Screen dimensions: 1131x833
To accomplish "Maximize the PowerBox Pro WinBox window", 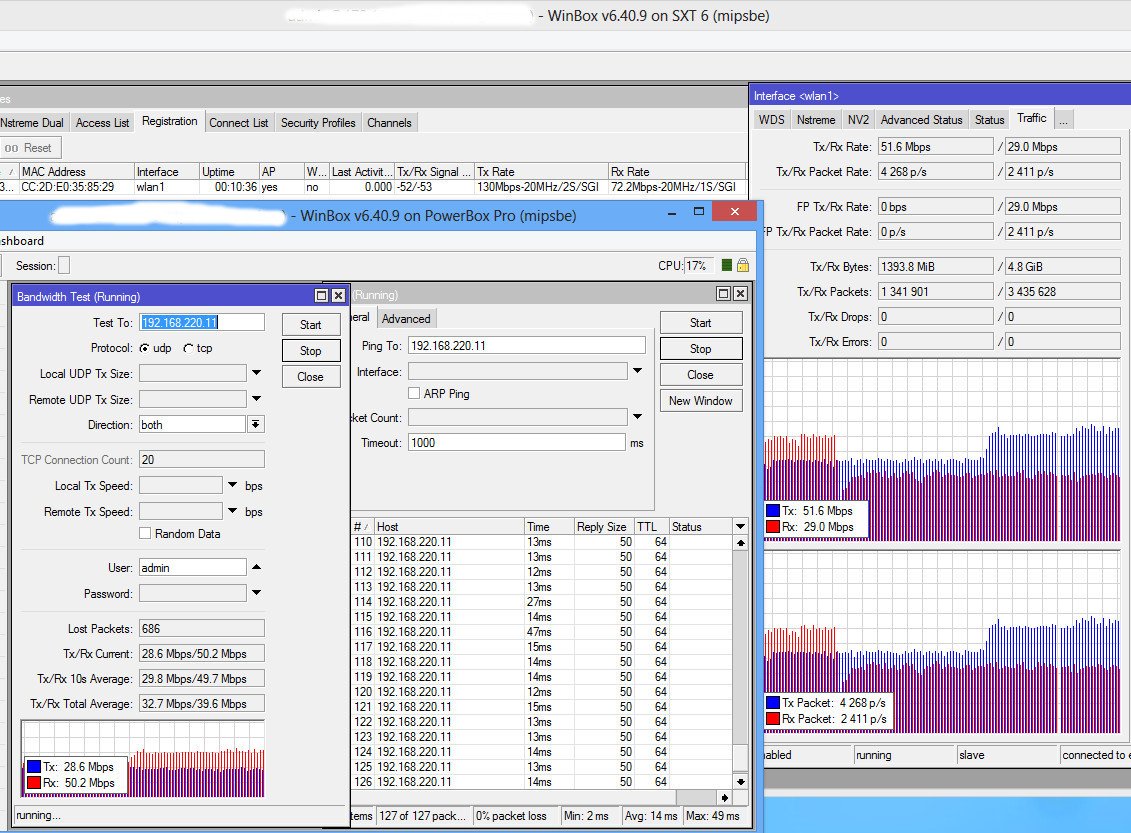I will (698, 211).
